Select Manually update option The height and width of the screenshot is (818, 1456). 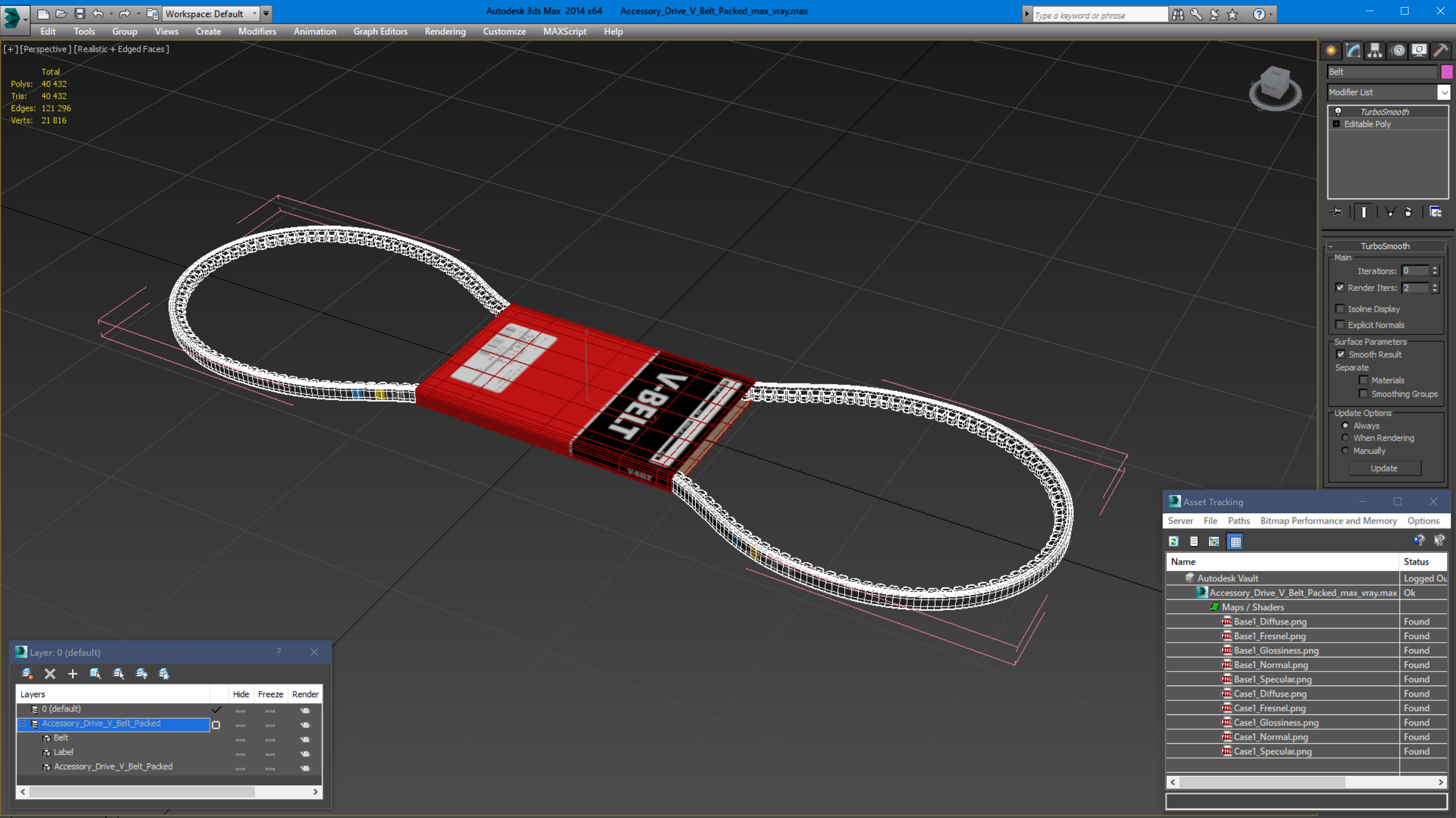(x=1345, y=451)
